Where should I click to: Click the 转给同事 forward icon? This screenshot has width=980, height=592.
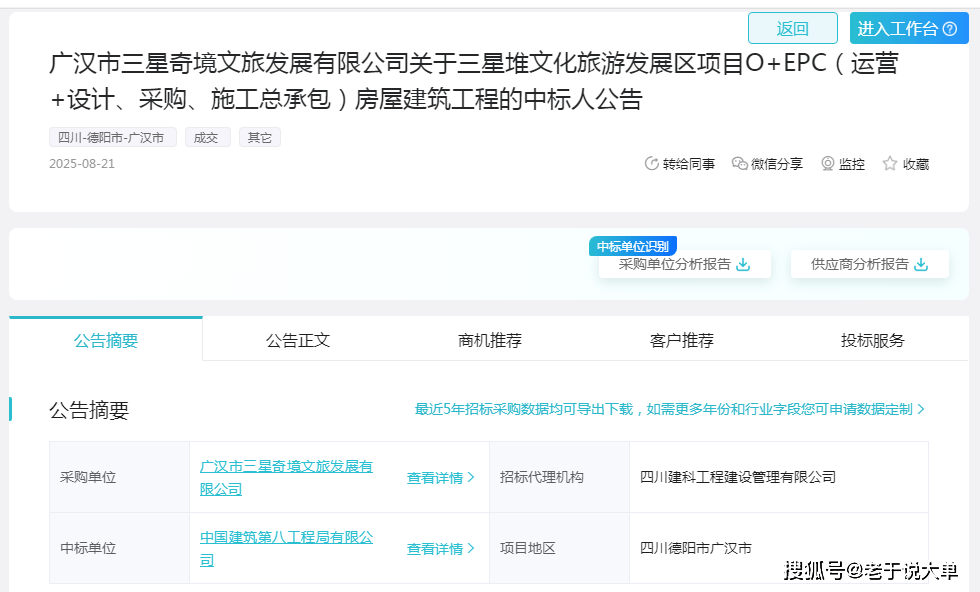[652, 164]
